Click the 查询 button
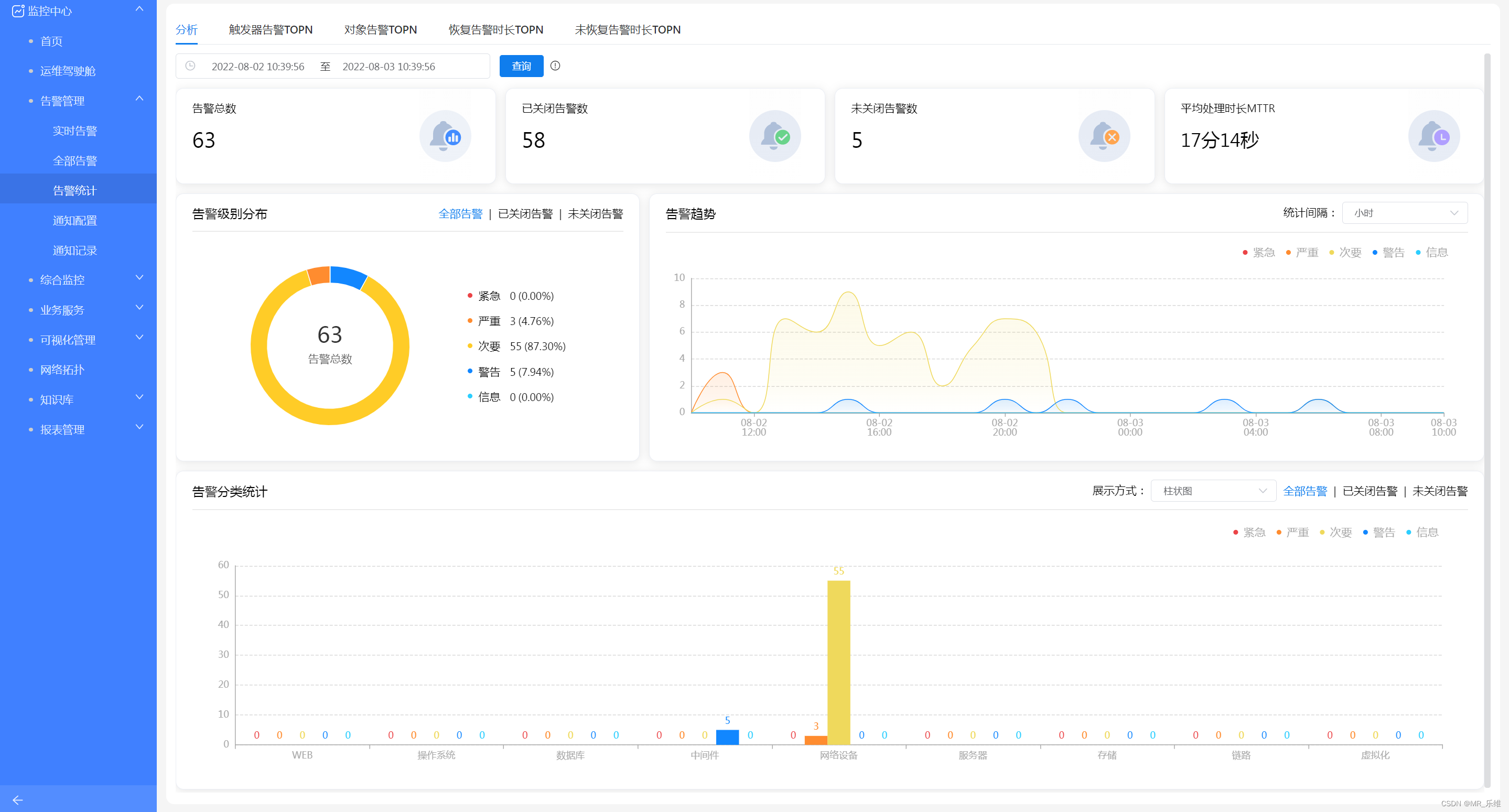The image size is (1509, 812). pos(521,66)
